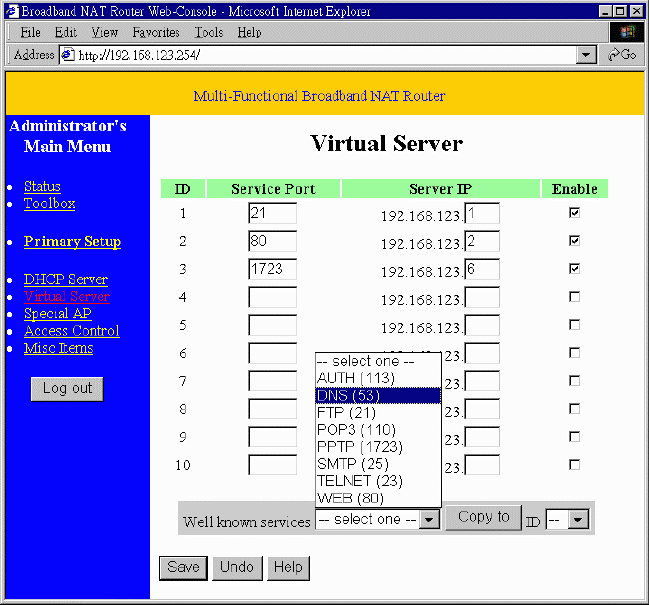Open the Favorites menu
Screen dimensions: 649x605
pos(155,33)
